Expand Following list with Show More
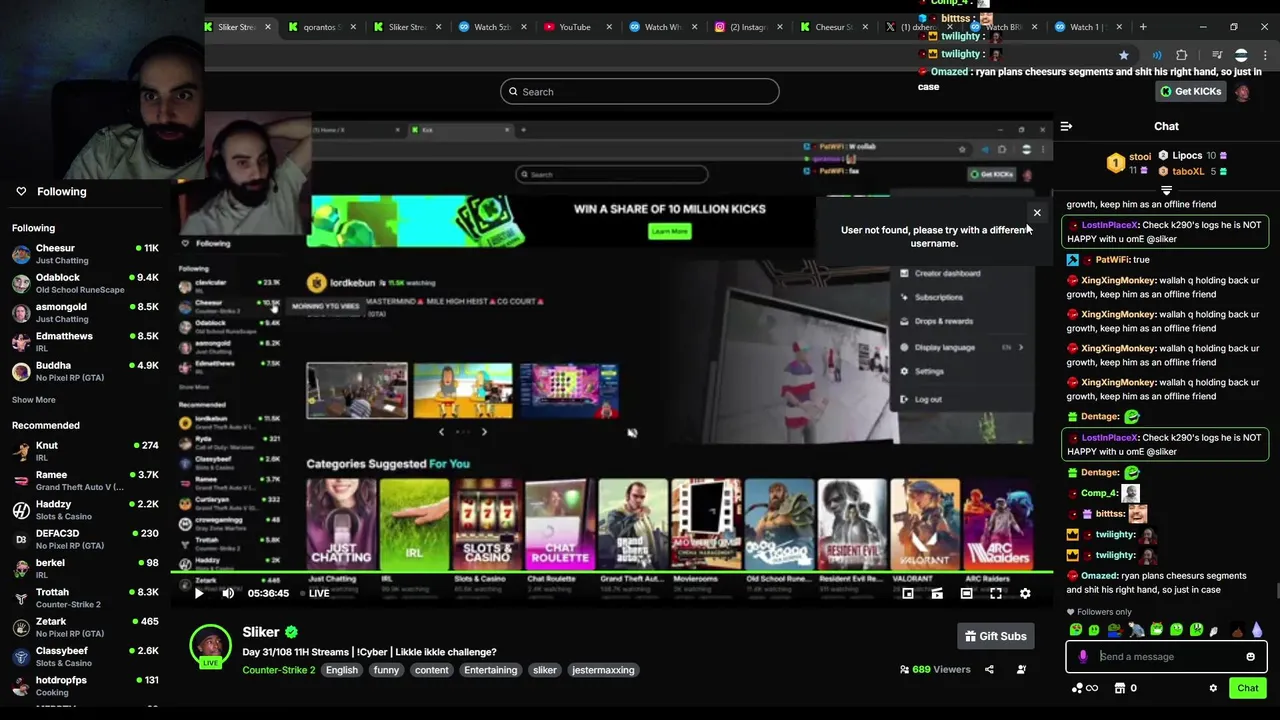 click(34, 400)
